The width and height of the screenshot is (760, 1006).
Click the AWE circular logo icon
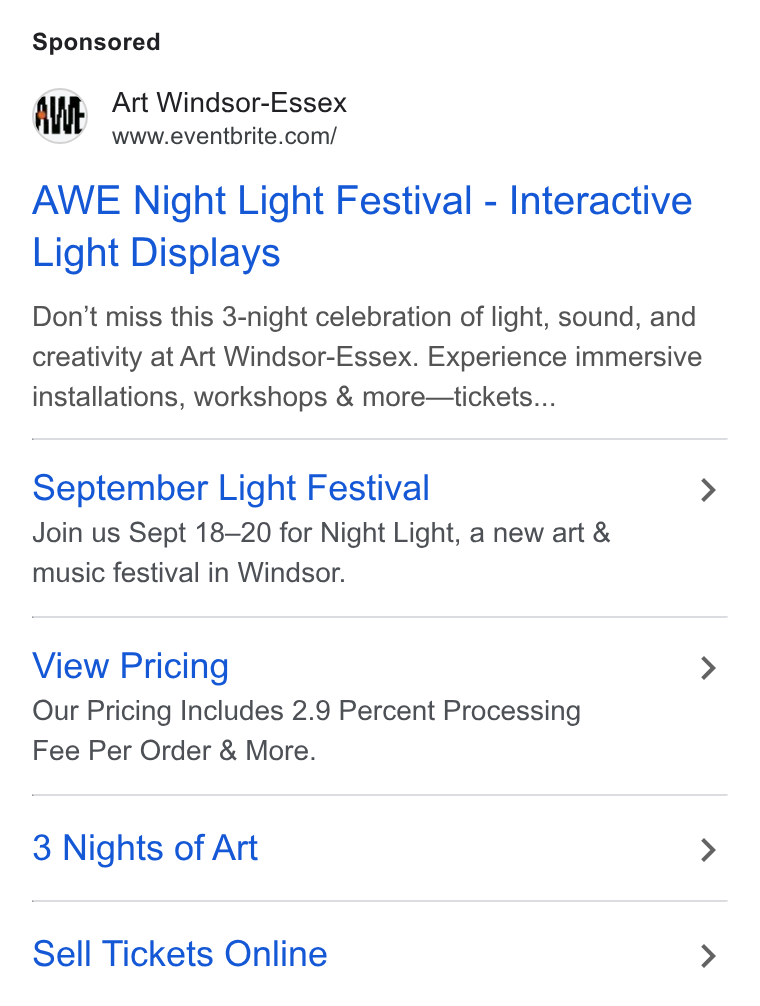tap(60, 116)
